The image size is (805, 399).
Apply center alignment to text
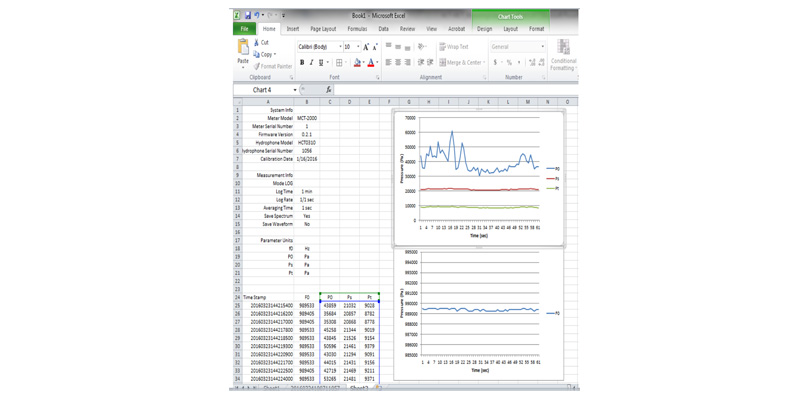pos(398,63)
